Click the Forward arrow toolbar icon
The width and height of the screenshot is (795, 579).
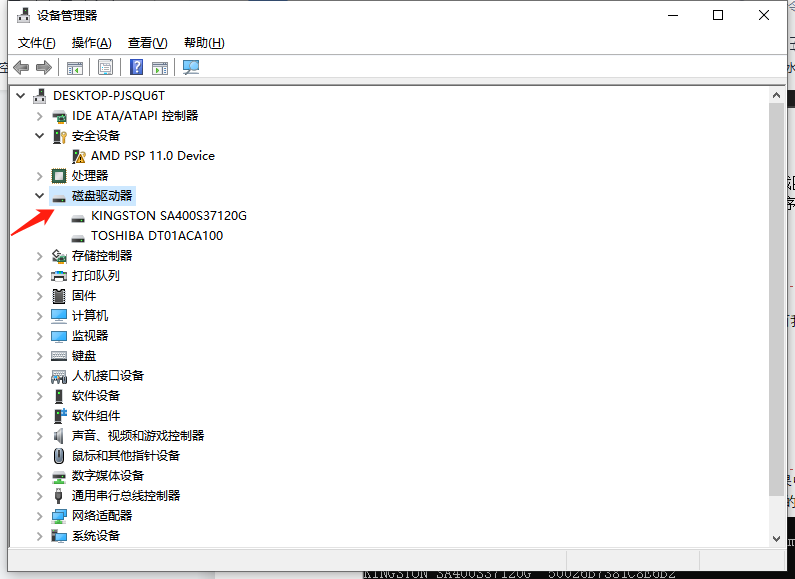43,67
